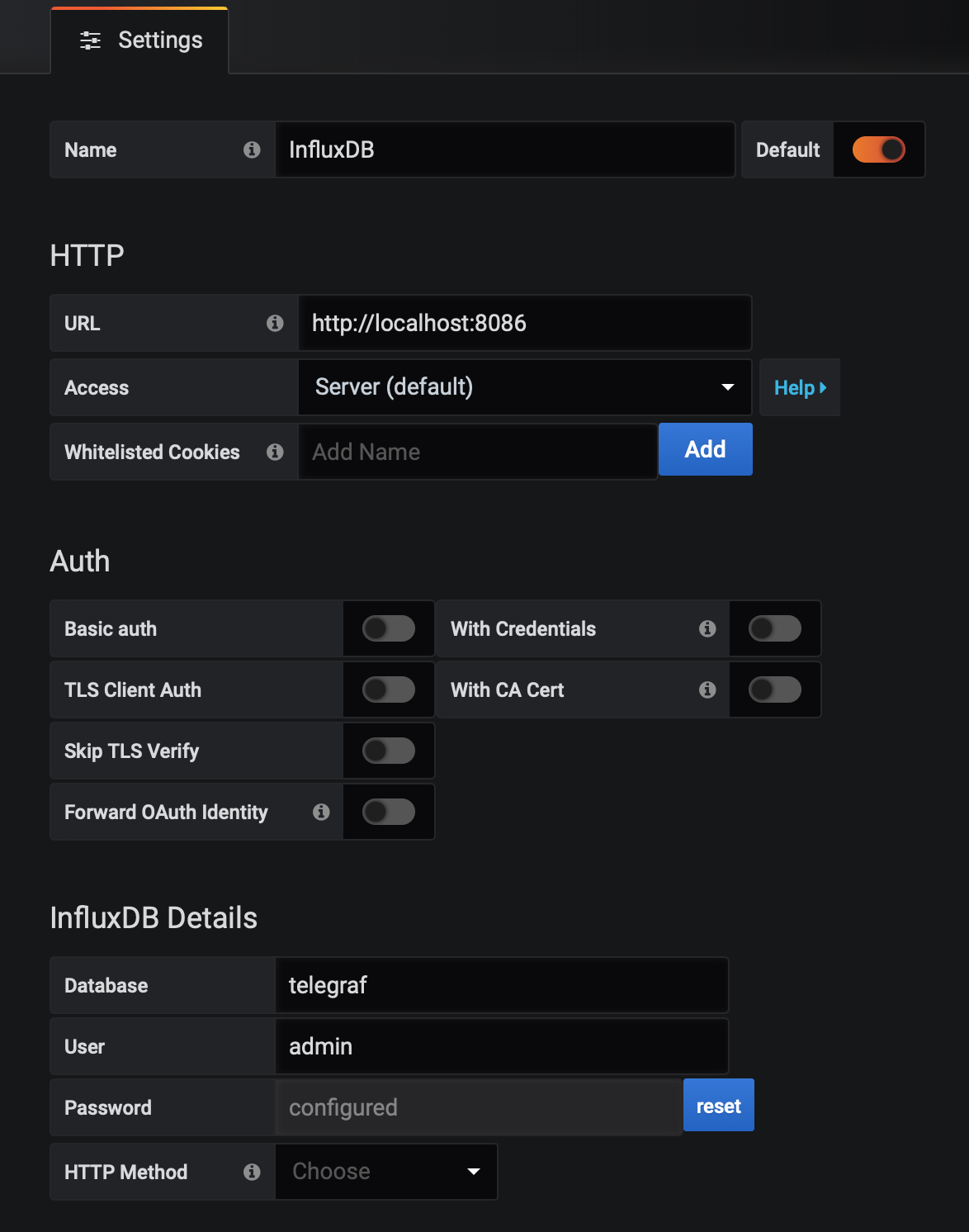Click the HTTP Method info icon
The height and width of the screenshot is (1232, 969).
(252, 1172)
